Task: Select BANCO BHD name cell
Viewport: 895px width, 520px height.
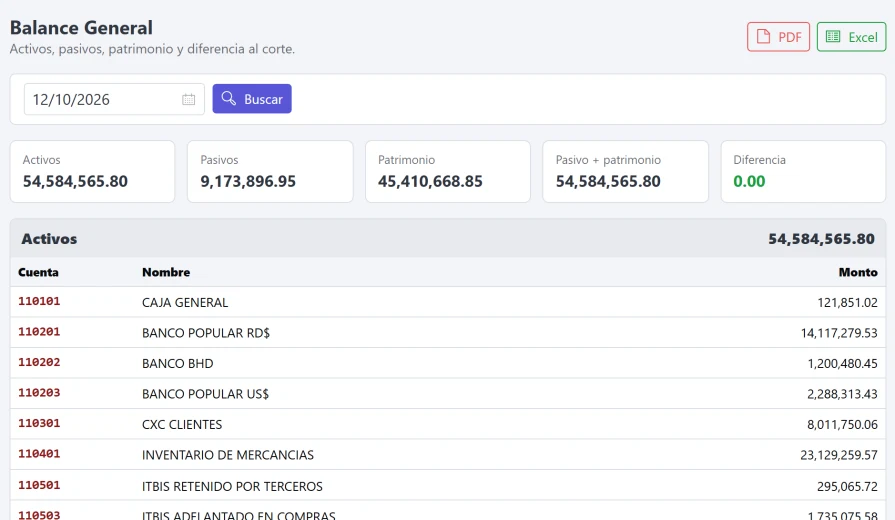Action: tap(178, 364)
